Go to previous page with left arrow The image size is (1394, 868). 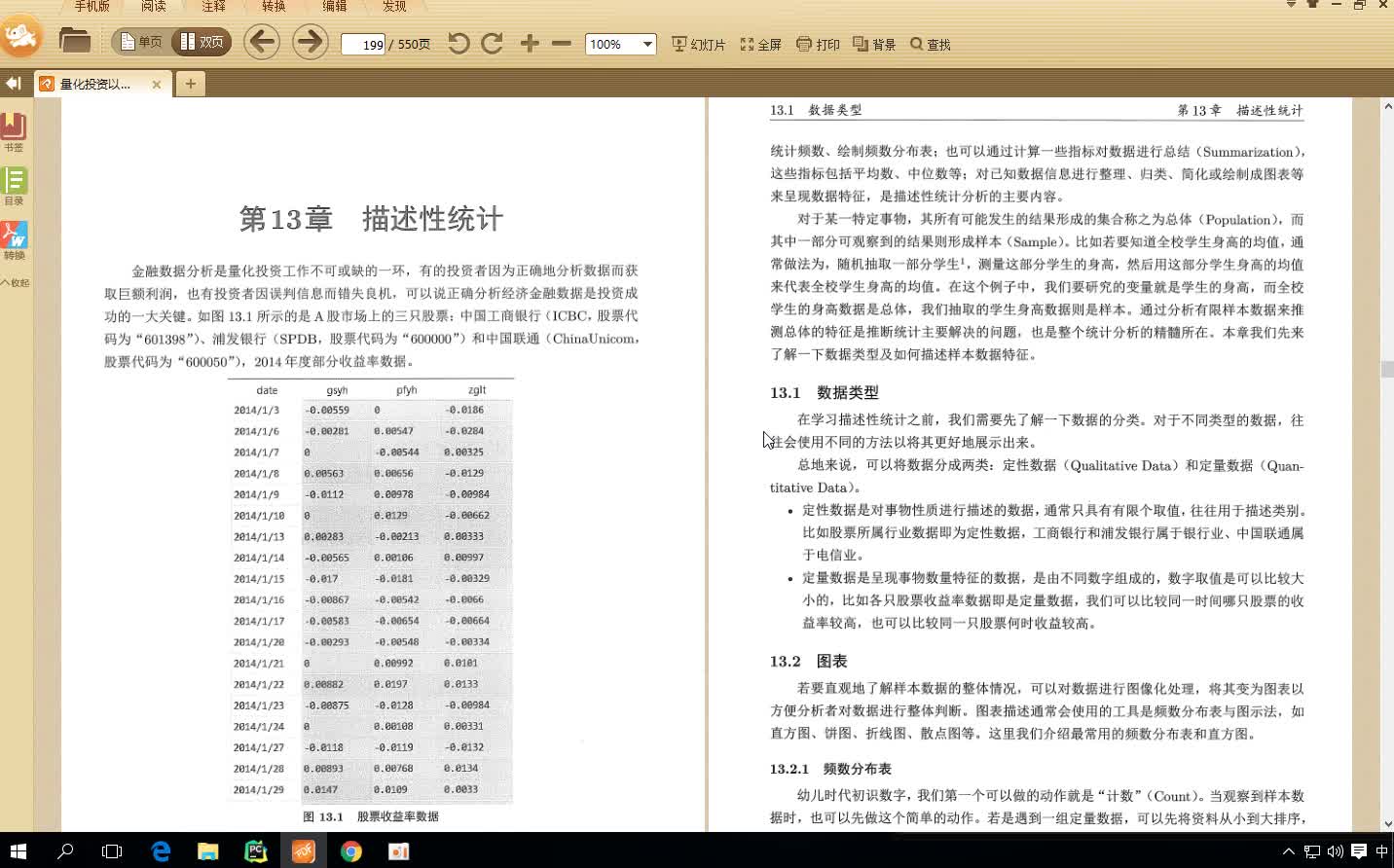point(262,42)
